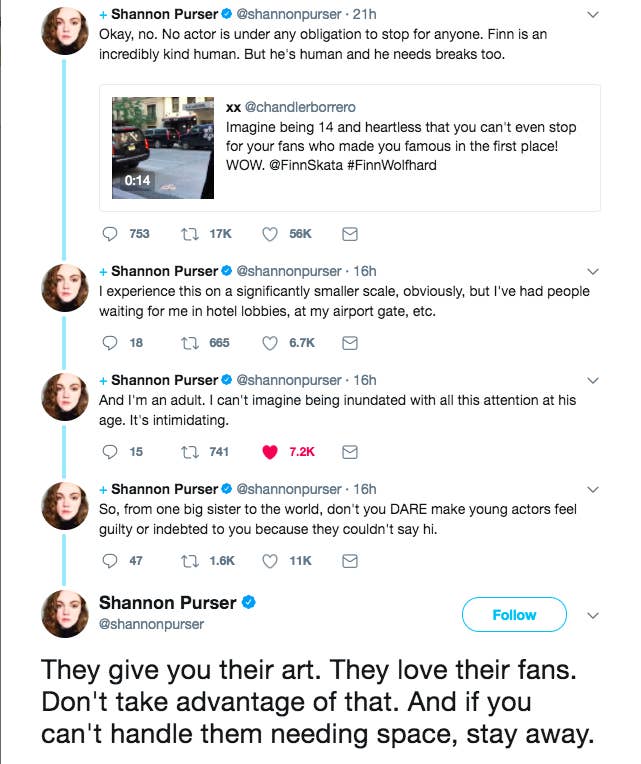Play the quoted 0:14 video thumbnail

pyautogui.click(x=163, y=148)
